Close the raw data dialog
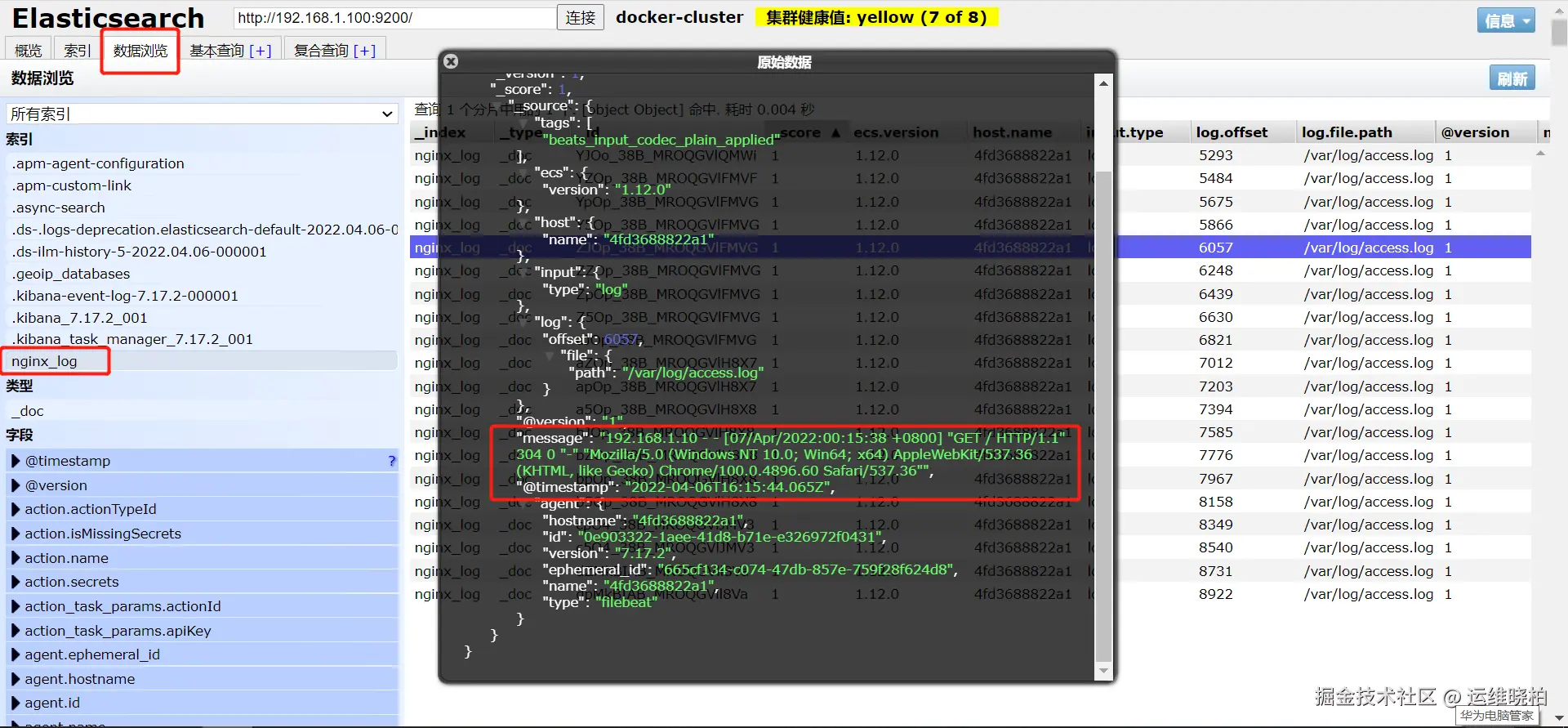Image resolution: width=1568 pixels, height=728 pixels. [x=451, y=61]
